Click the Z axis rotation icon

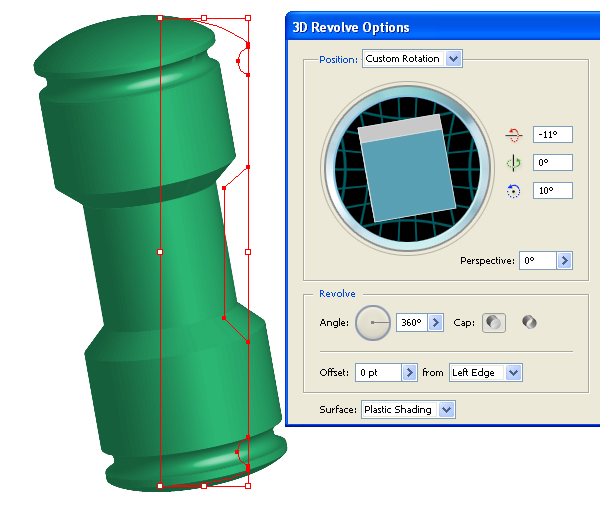(x=514, y=191)
